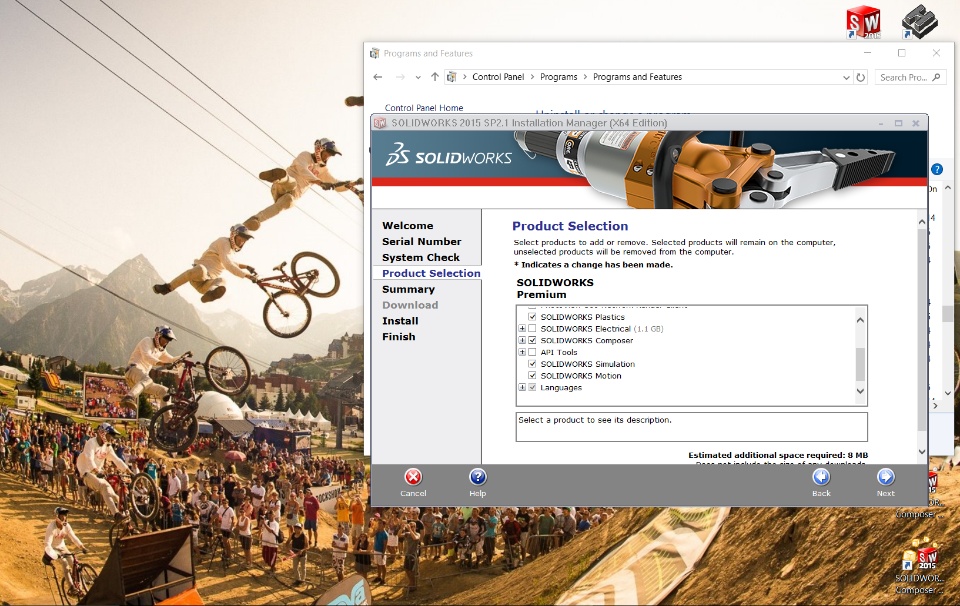The height and width of the screenshot is (606, 960).
Task: Open Help with the blue question-mark icon
Action: [478, 477]
